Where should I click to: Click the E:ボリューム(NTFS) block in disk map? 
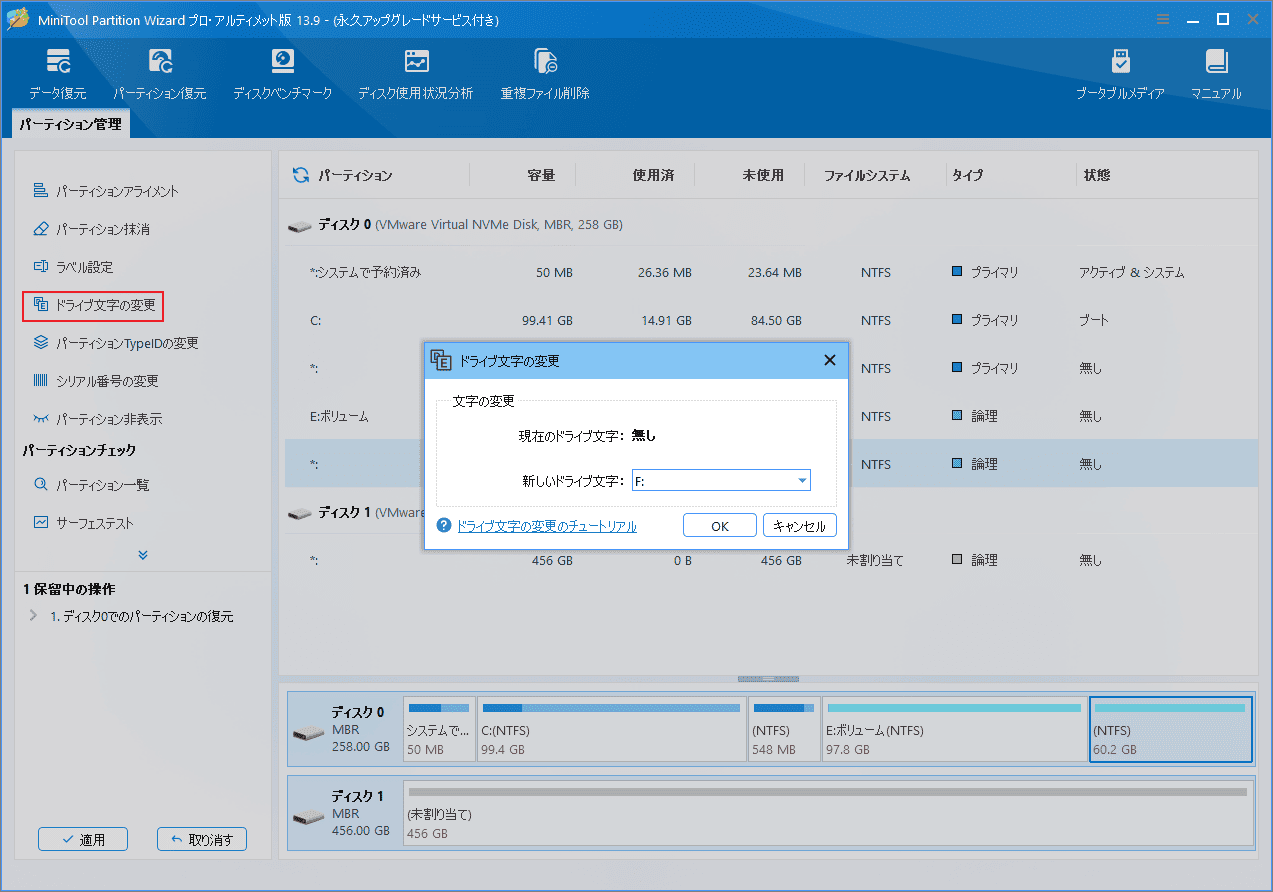(x=954, y=729)
